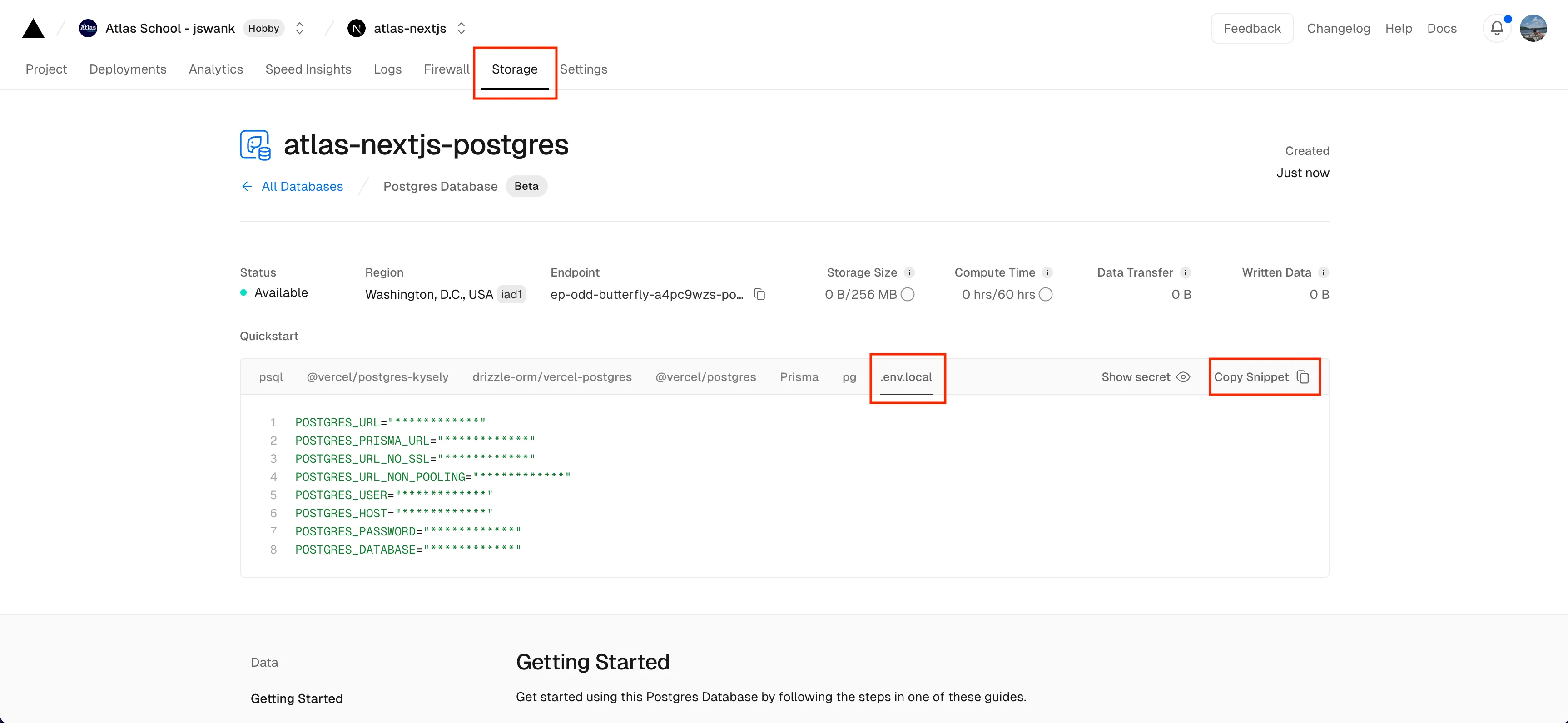Image resolution: width=1568 pixels, height=723 pixels.
Task: Switch to the Firewall tab
Action: [447, 69]
